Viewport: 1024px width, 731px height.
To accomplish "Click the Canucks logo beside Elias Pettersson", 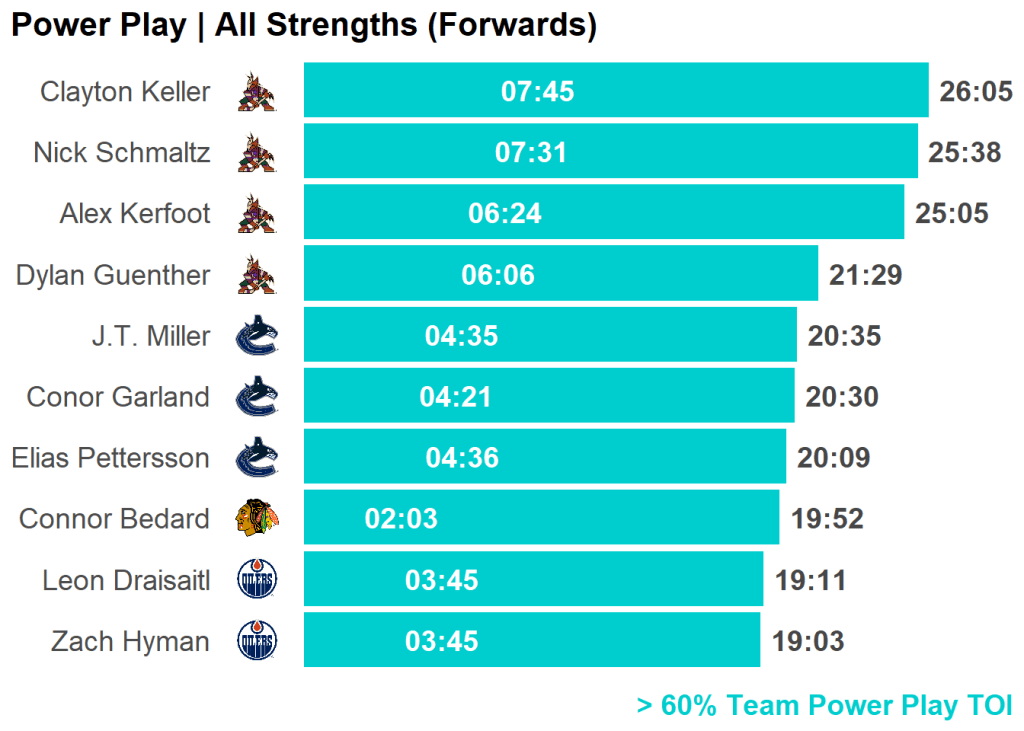I will pyautogui.click(x=257, y=459).
